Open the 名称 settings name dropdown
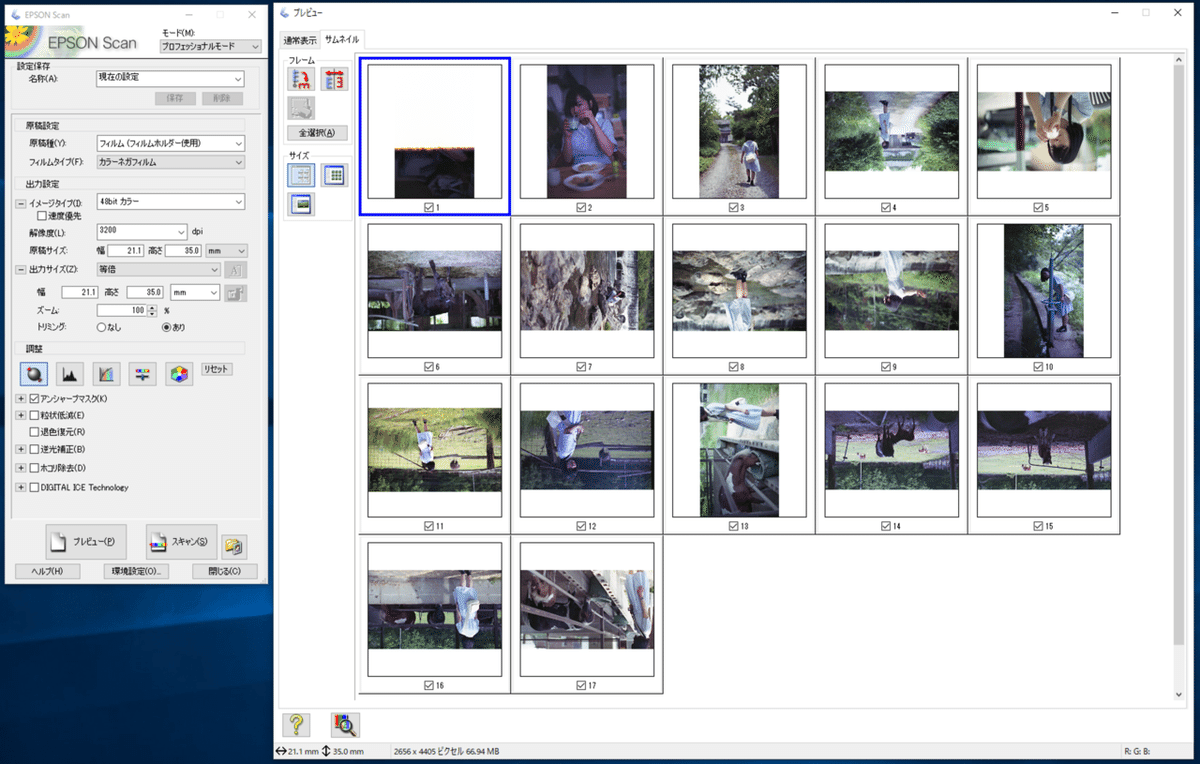The image size is (1200, 764). [x=170, y=78]
